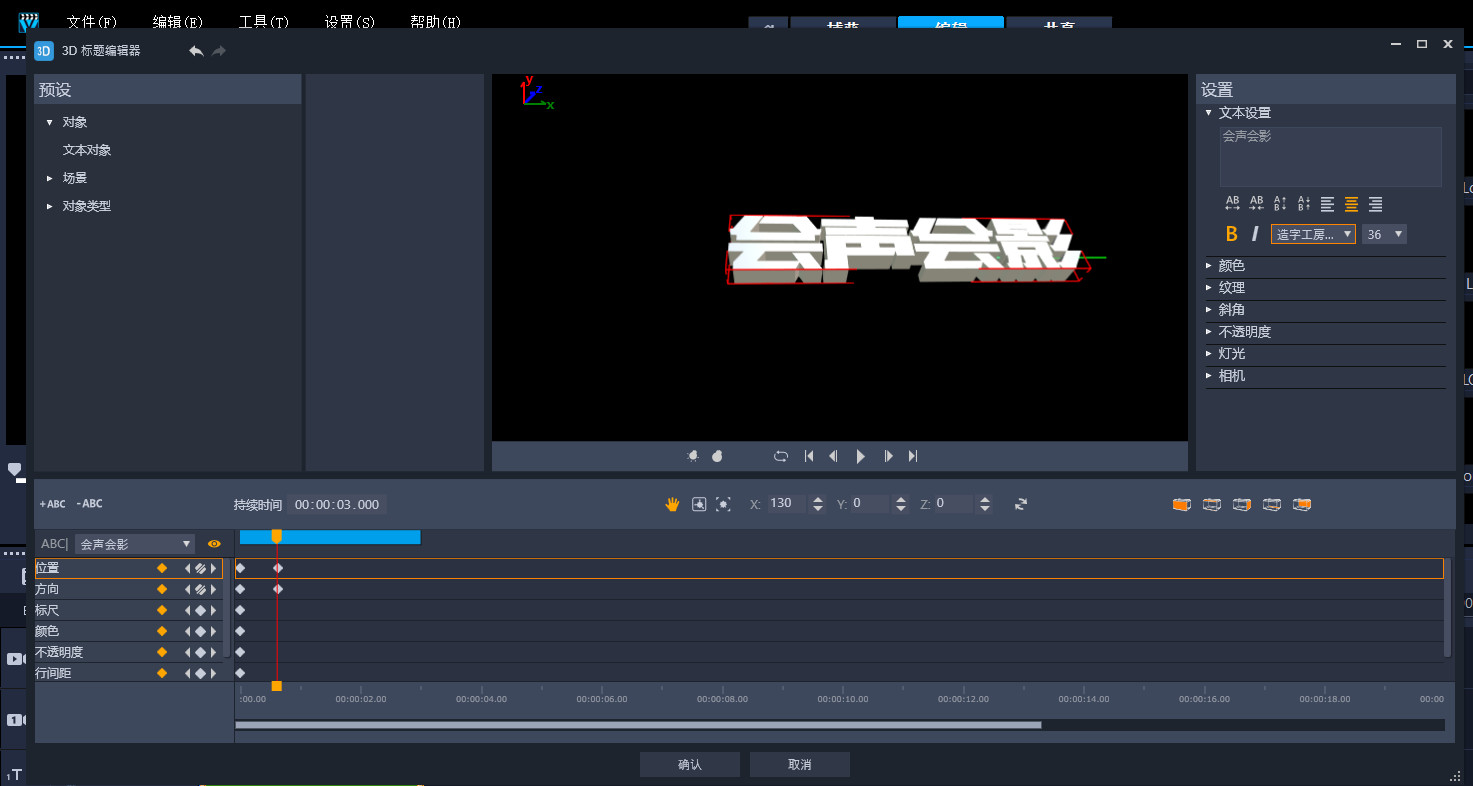Toggle orange keyframe diamond for 位置
Image resolution: width=1473 pixels, height=786 pixels.
[162, 568]
